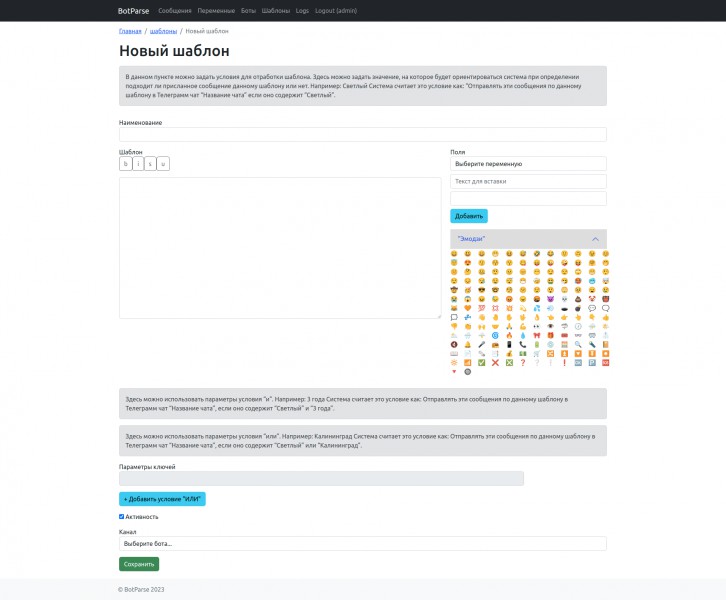Image resolution: width=726 pixels, height=600 pixels.
Task: Open Переменные in the navbar
Action: click(x=217, y=10)
